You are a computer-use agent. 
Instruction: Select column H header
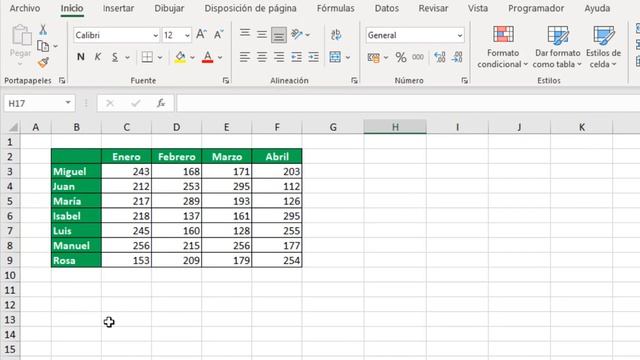point(395,127)
